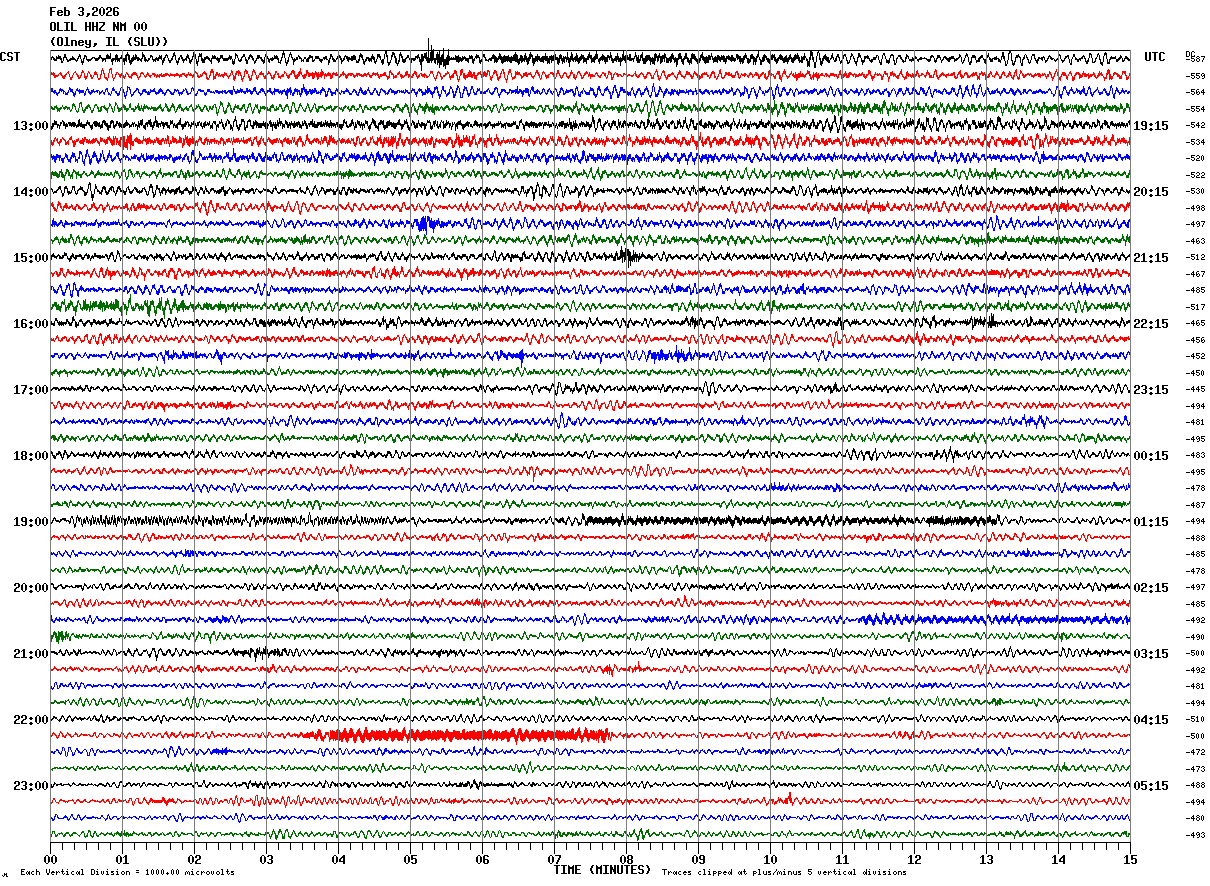
Task: Select the 17:00 CST time label
Action: [30, 390]
